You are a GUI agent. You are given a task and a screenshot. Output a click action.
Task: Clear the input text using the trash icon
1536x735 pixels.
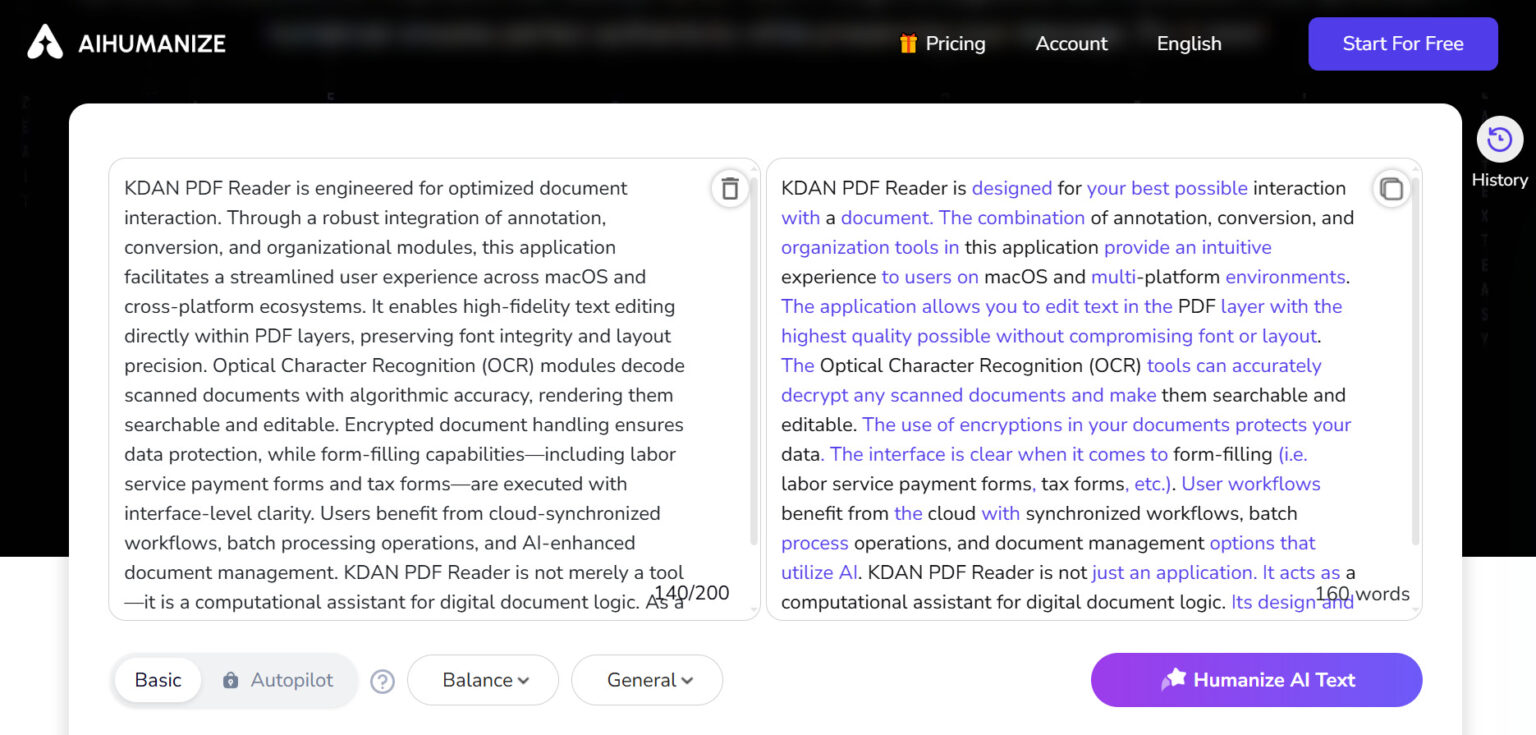coord(729,188)
